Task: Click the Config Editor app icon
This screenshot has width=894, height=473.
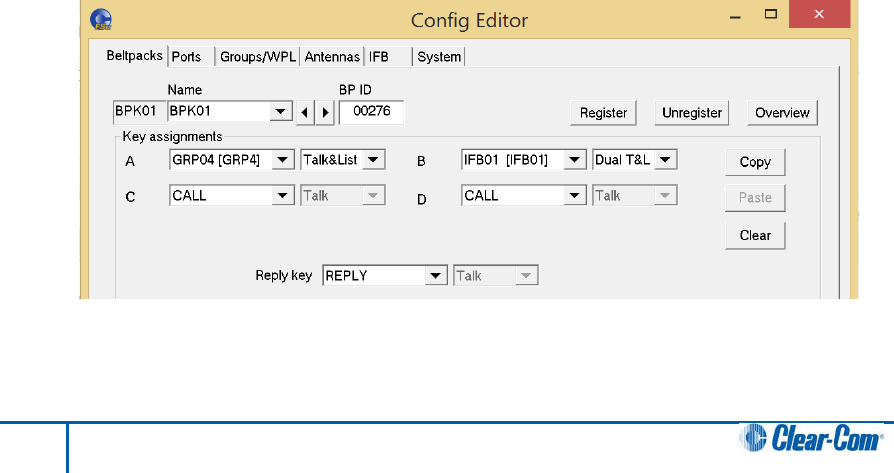Action: point(101,20)
